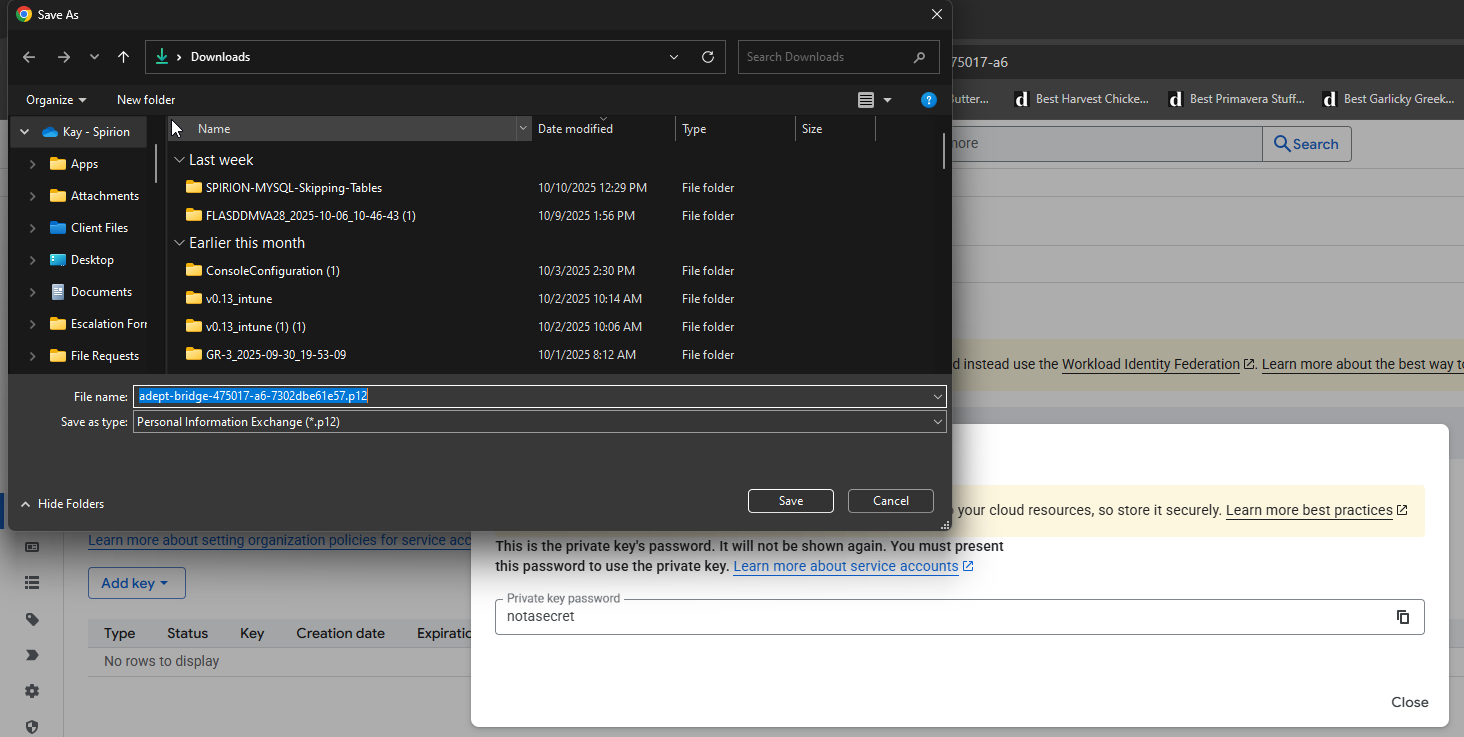Viewport: 1464px width, 737px height.
Task: Collapse the Earlier this month group
Action: point(180,243)
